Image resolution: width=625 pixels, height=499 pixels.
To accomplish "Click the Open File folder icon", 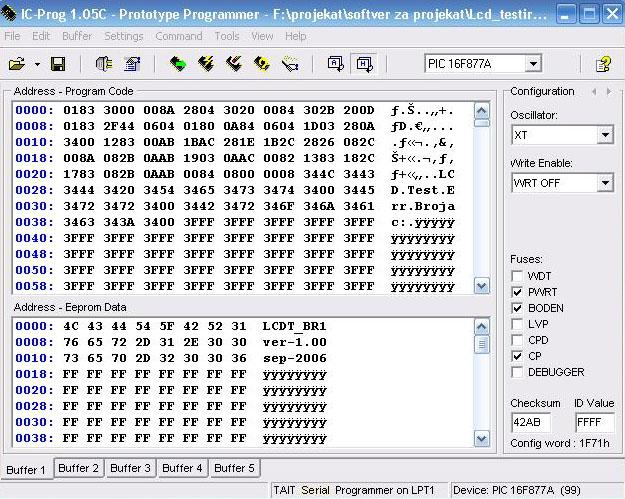I will pyautogui.click(x=17, y=64).
